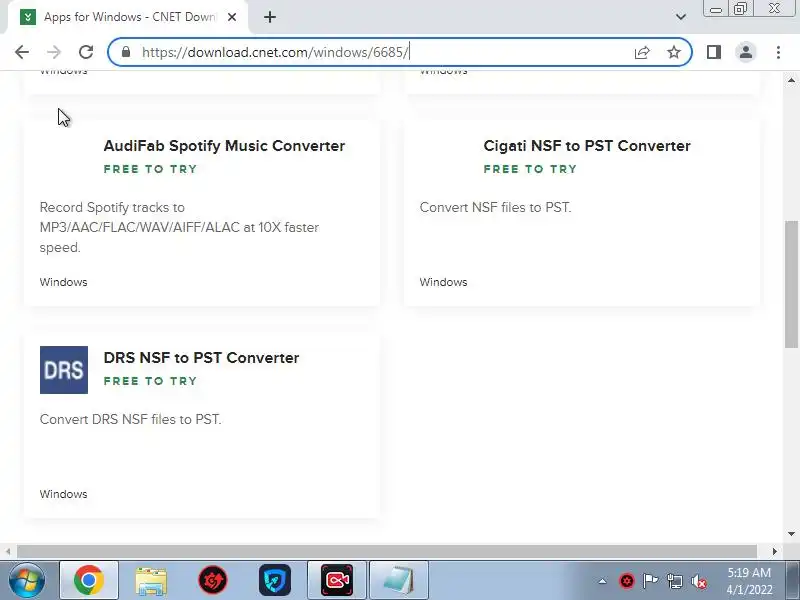
Task: Open Chrome profile account menu
Action: tap(745, 52)
